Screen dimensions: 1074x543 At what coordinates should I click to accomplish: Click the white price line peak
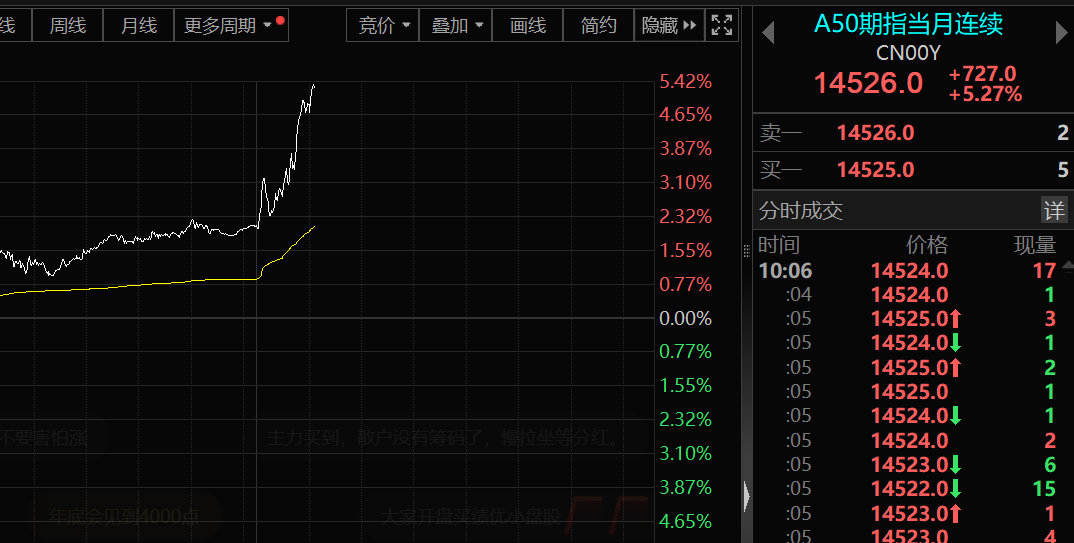pos(314,86)
